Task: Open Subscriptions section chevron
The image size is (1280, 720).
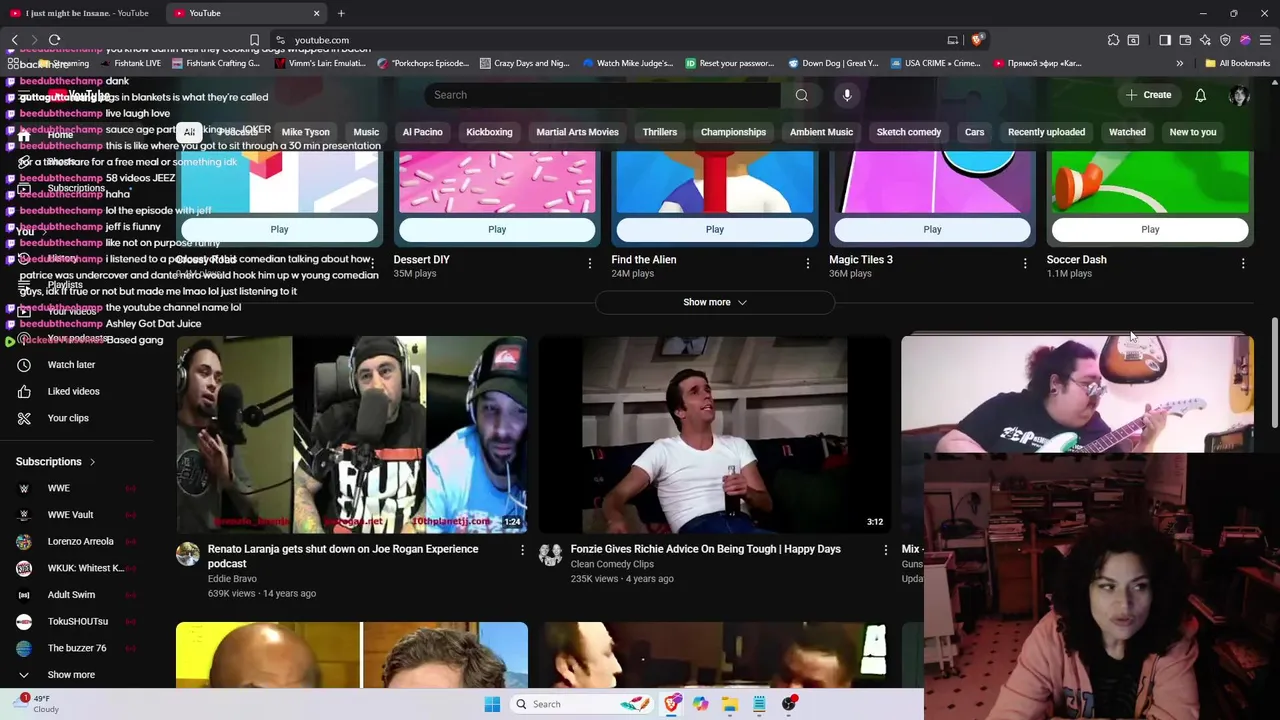Action: tap(92, 462)
